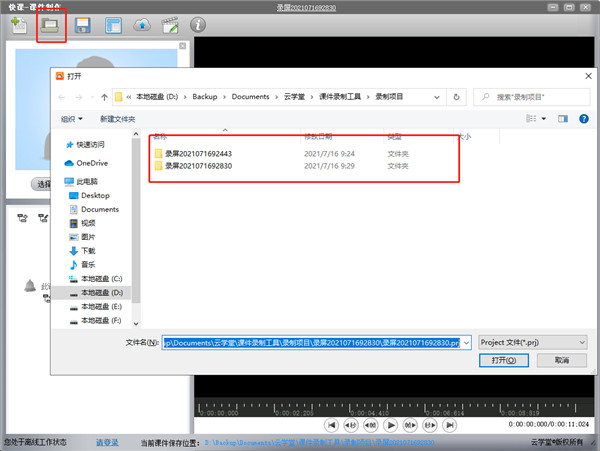Jump to end of video
600x451 pixels.
pos(450,425)
